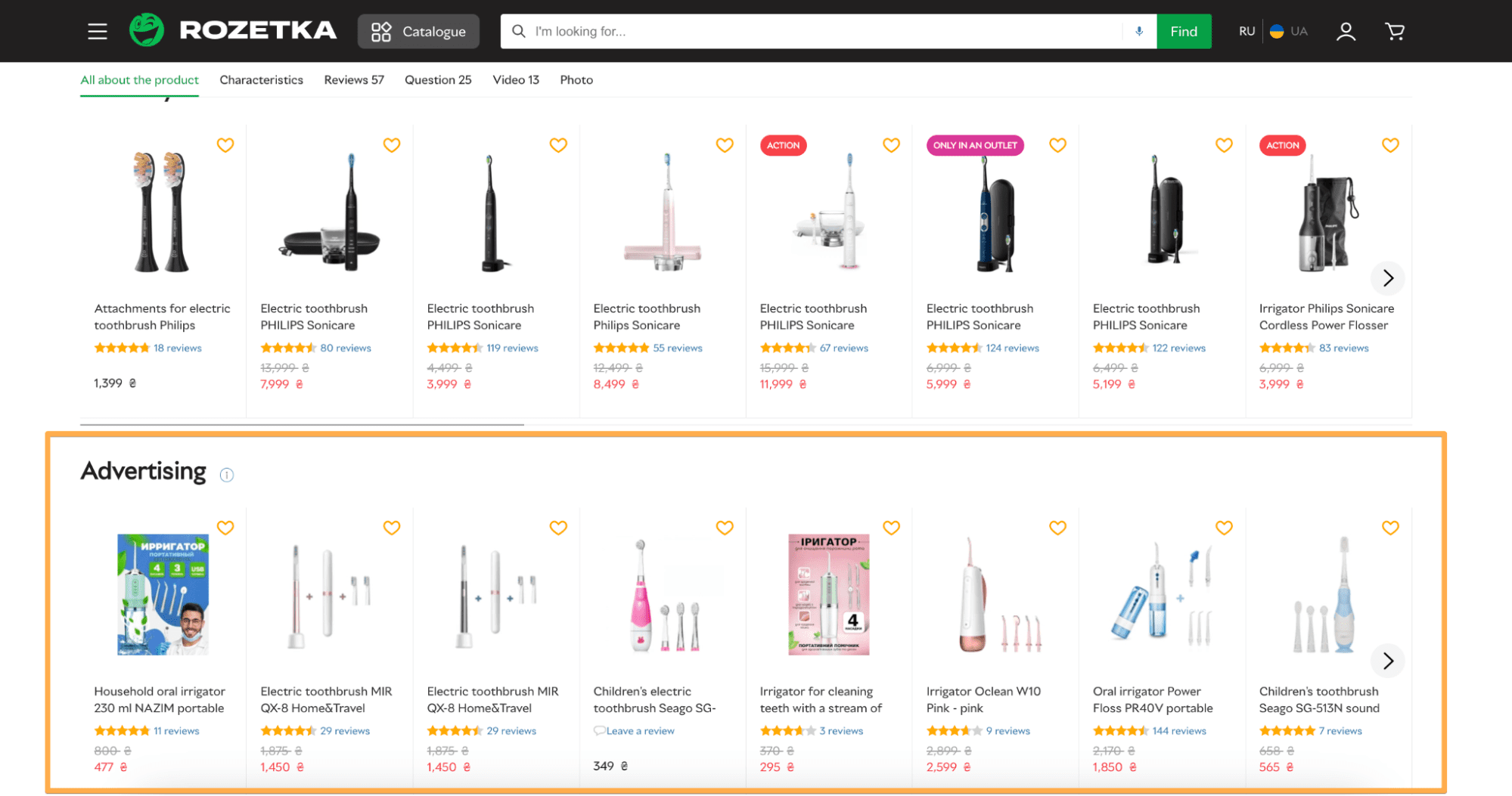Open the 'Leave a review' comment link
The width and height of the screenshot is (1512, 796).
(x=639, y=731)
